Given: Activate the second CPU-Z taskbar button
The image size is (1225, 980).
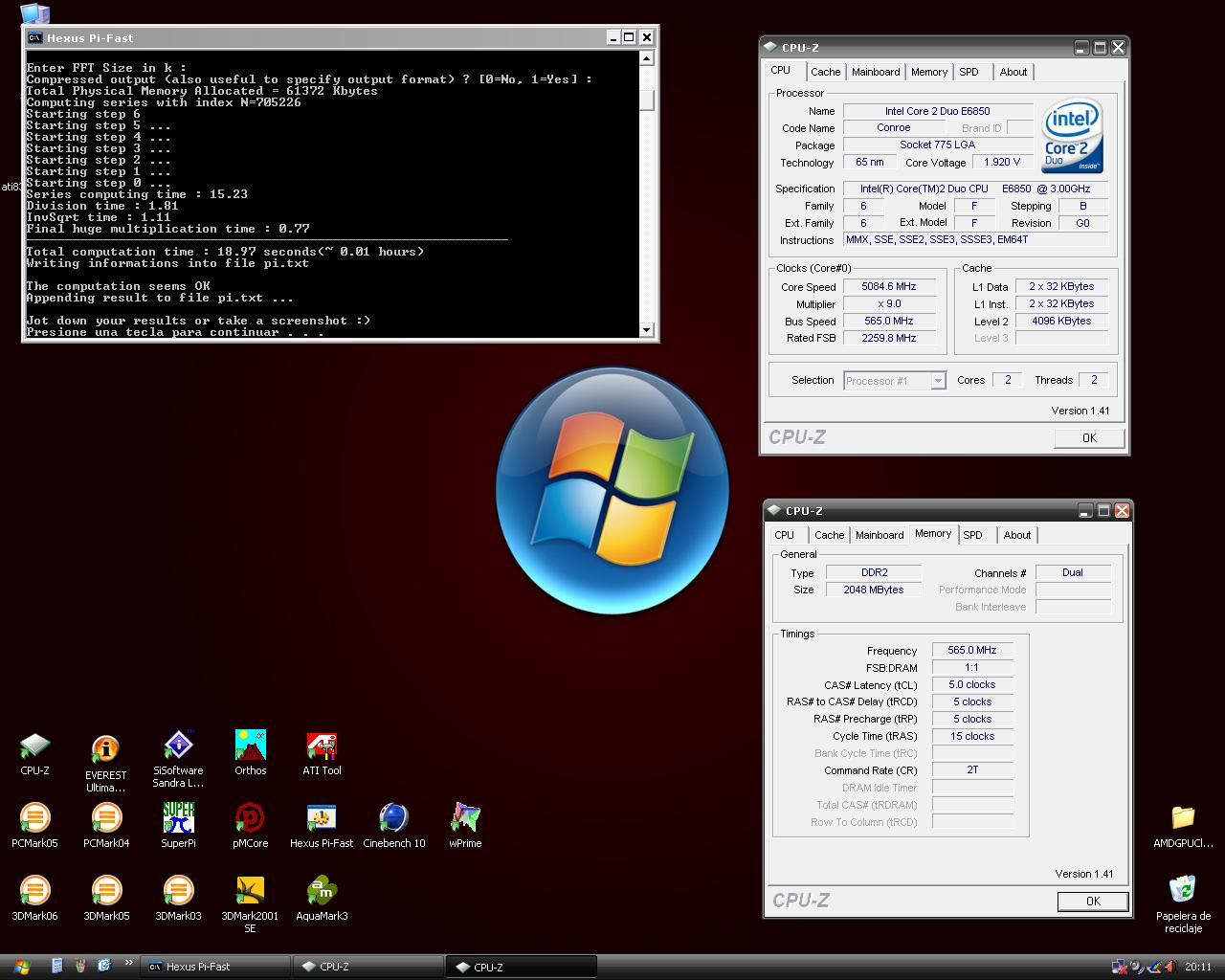Looking at the screenshot, I should click(523, 967).
